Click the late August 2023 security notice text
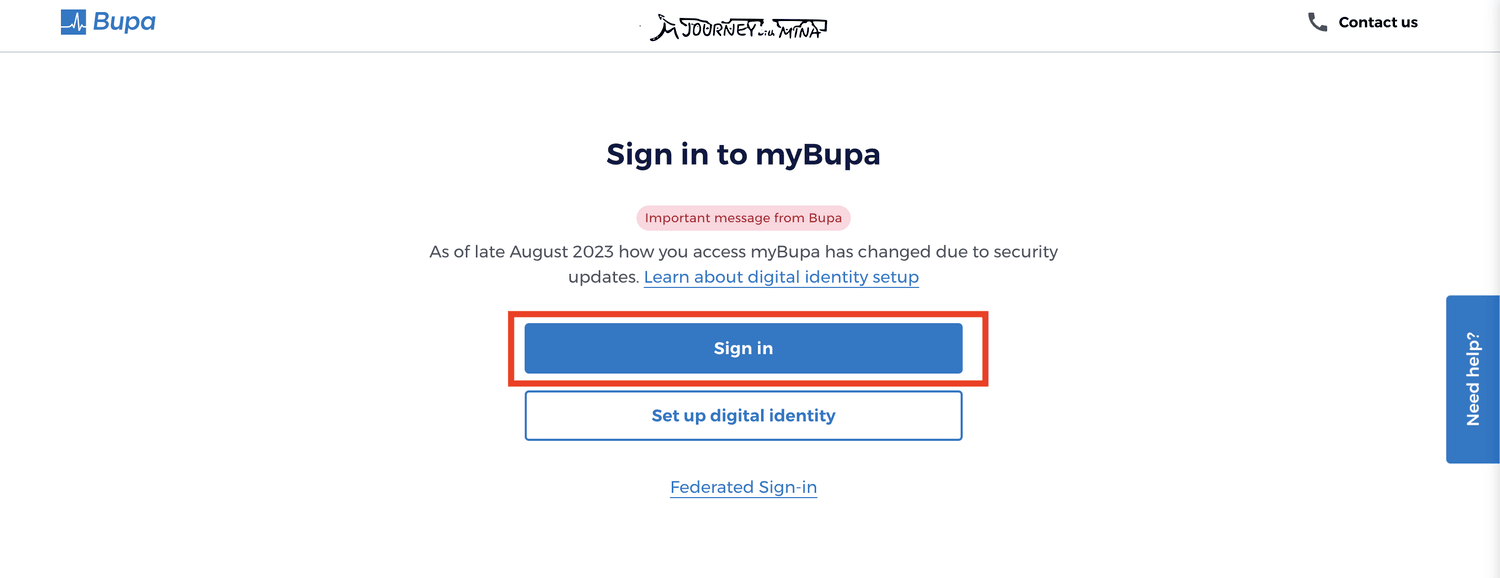Image resolution: width=1500 pixels, height=578 pixels. [x=743, y=264]
